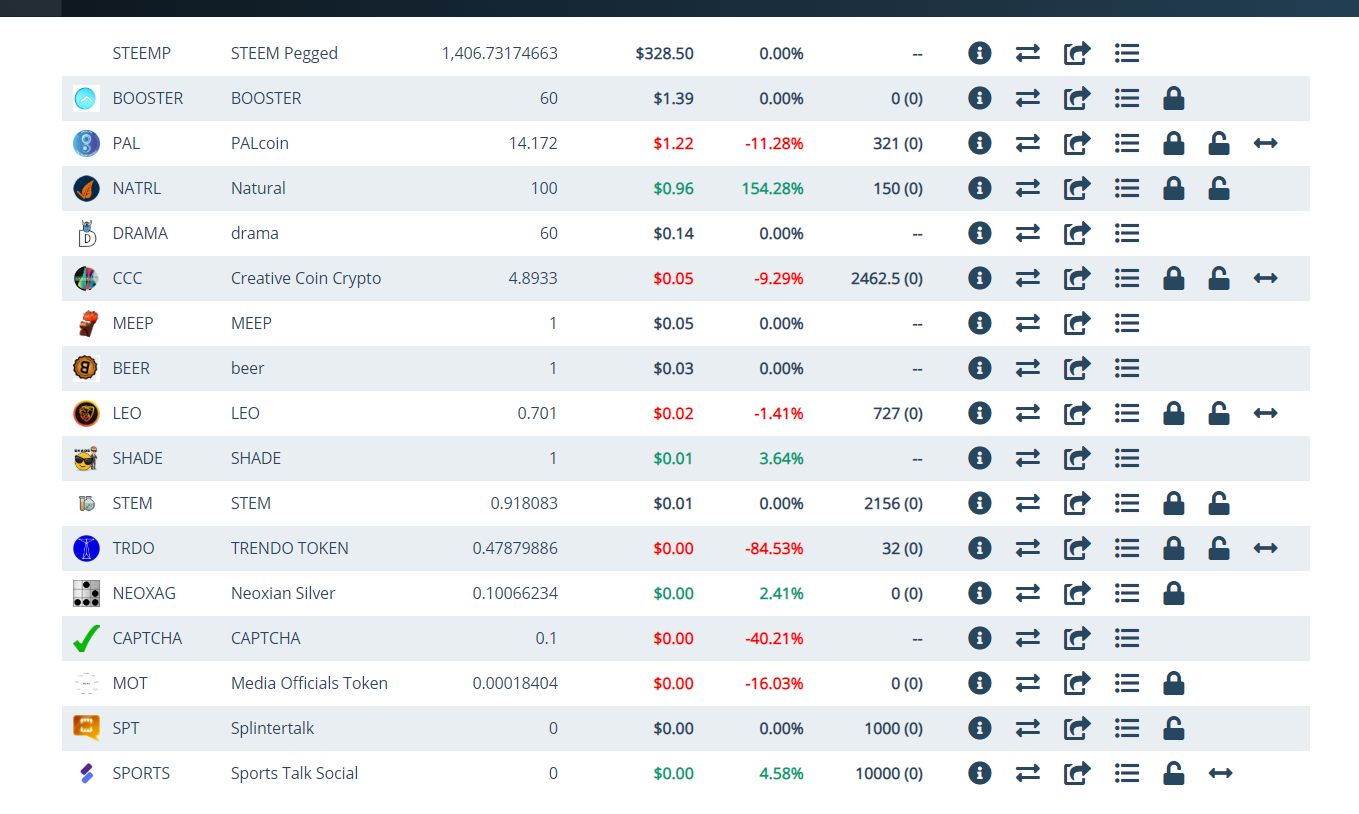Click transfer arrows icon in BOOSTER row

pyautogui.click(x=1028, y=98)
